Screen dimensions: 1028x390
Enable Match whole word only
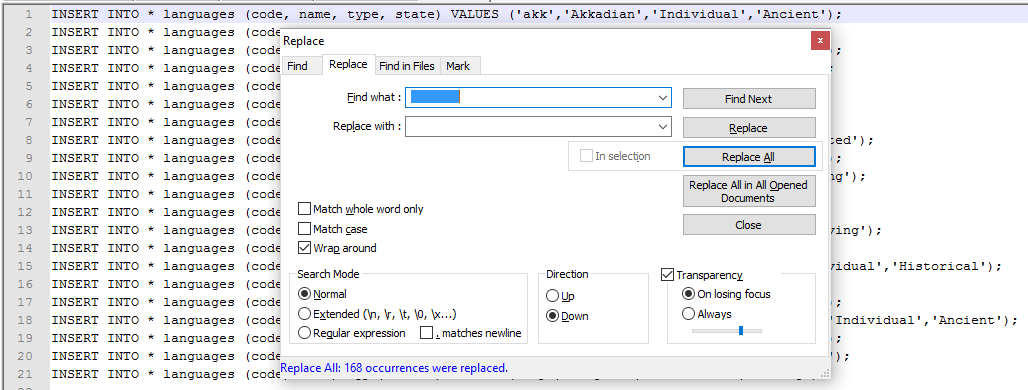pyautogui.click(x=304, y=209)
